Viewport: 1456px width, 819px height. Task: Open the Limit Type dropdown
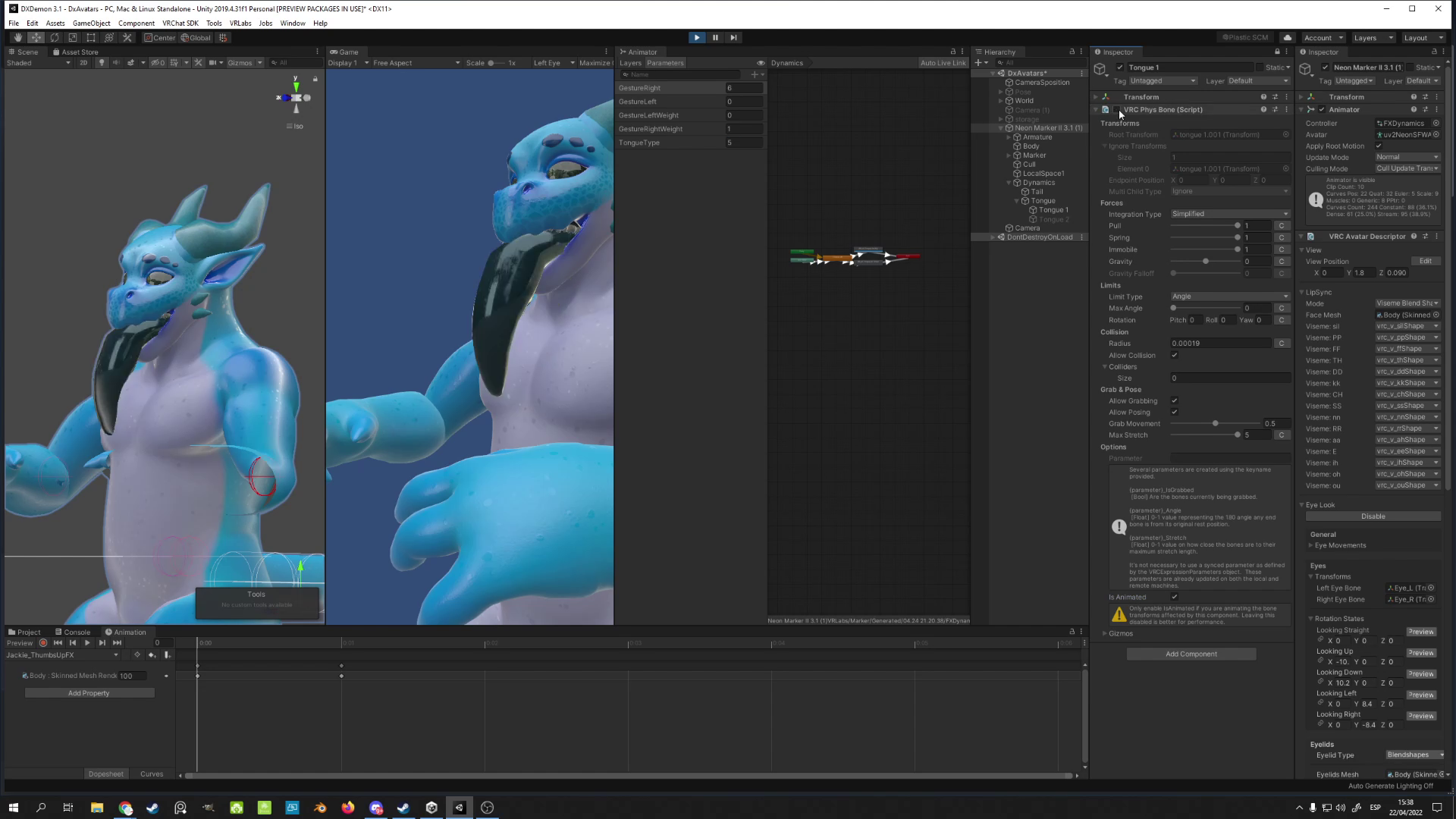[1229, 297]
